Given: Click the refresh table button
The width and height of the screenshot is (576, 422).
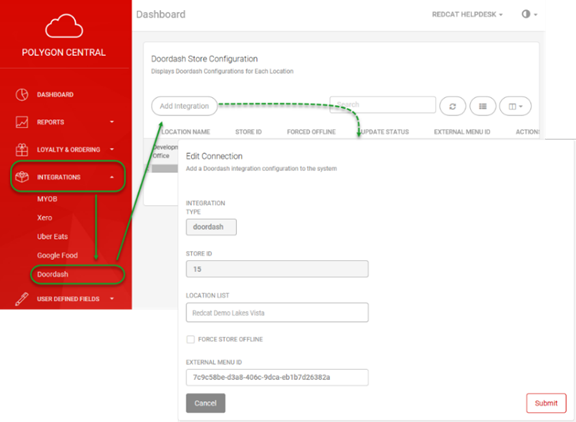Looking at the screenshot, I should click(x=453, y=106).
